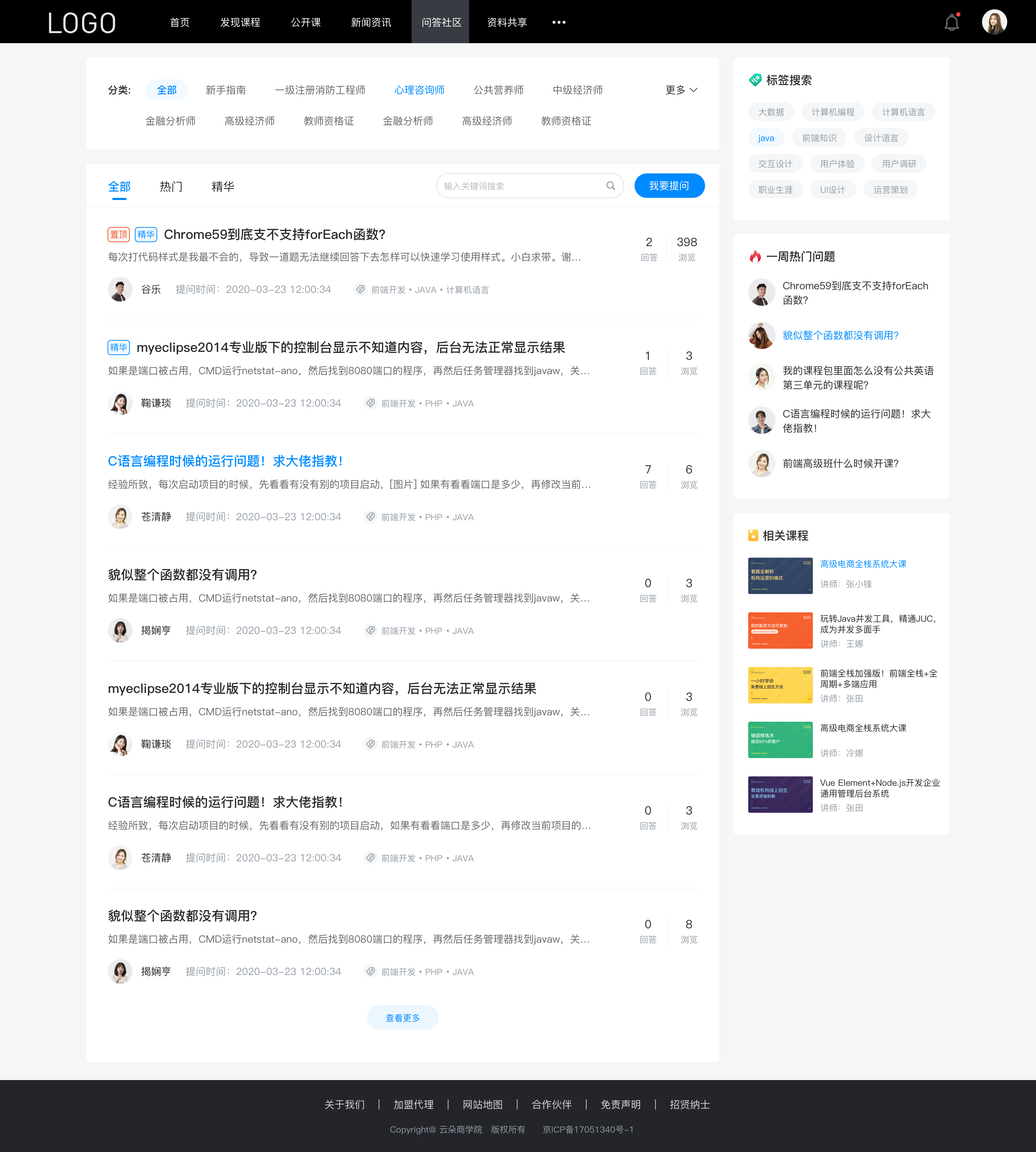Click the search magnifier icon in searchbar
Image resolution: width=1036 pixels, height=1152 pixels.
click(612, 186)
